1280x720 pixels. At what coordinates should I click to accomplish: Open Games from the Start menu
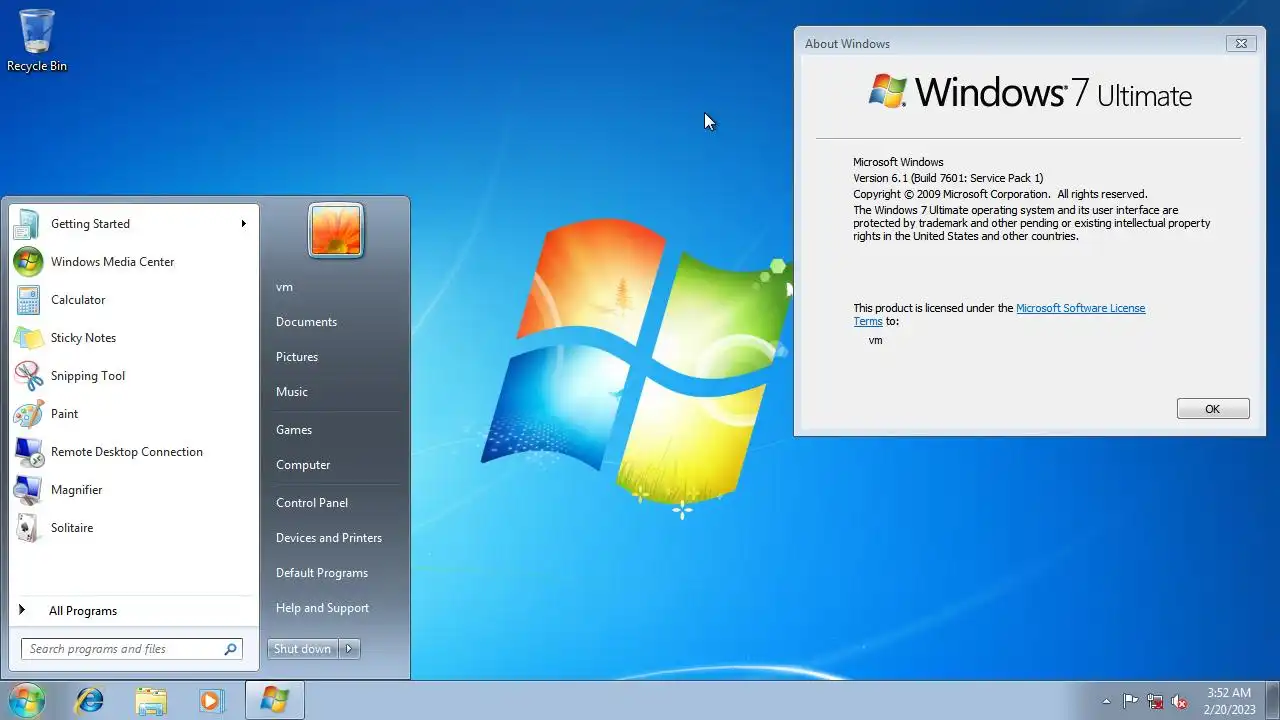coord(294,430)
